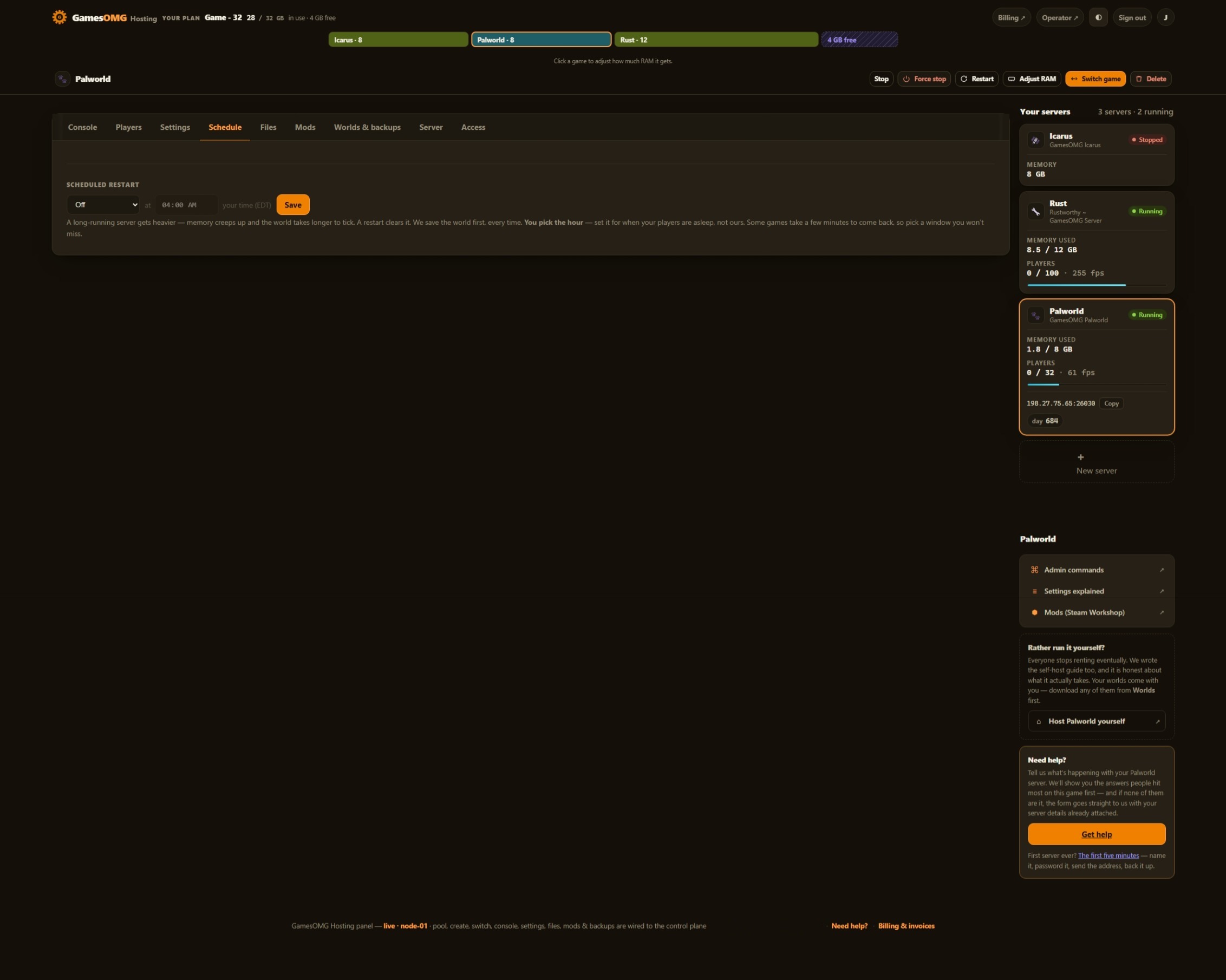The height and width of the screenshot is (980, 1226).
Task: Select the Schedule tab
Action: pyautogui.click(x=225, y=127)
